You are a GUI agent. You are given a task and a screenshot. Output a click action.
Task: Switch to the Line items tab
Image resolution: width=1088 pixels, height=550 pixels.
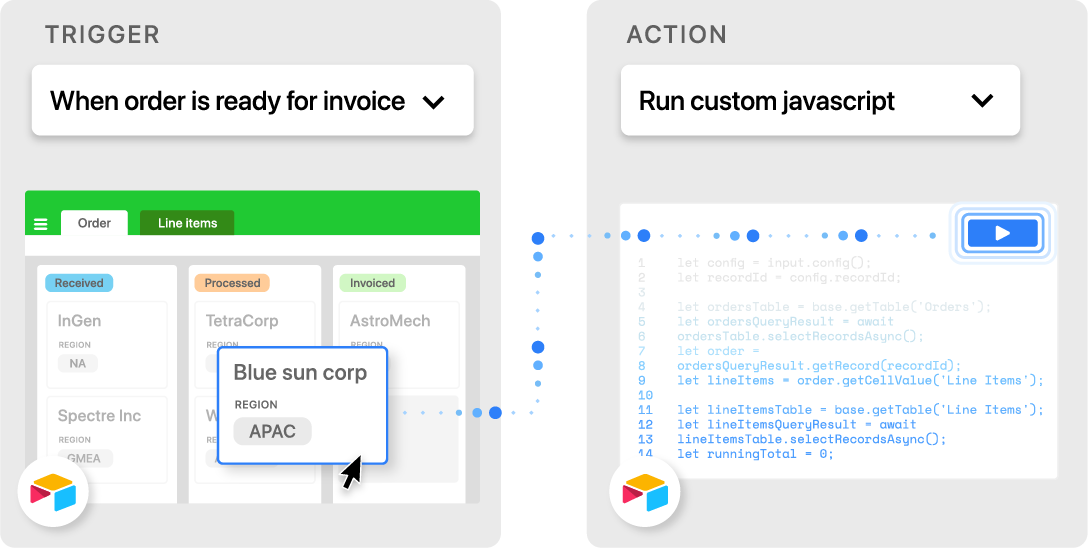click(187, 223)
